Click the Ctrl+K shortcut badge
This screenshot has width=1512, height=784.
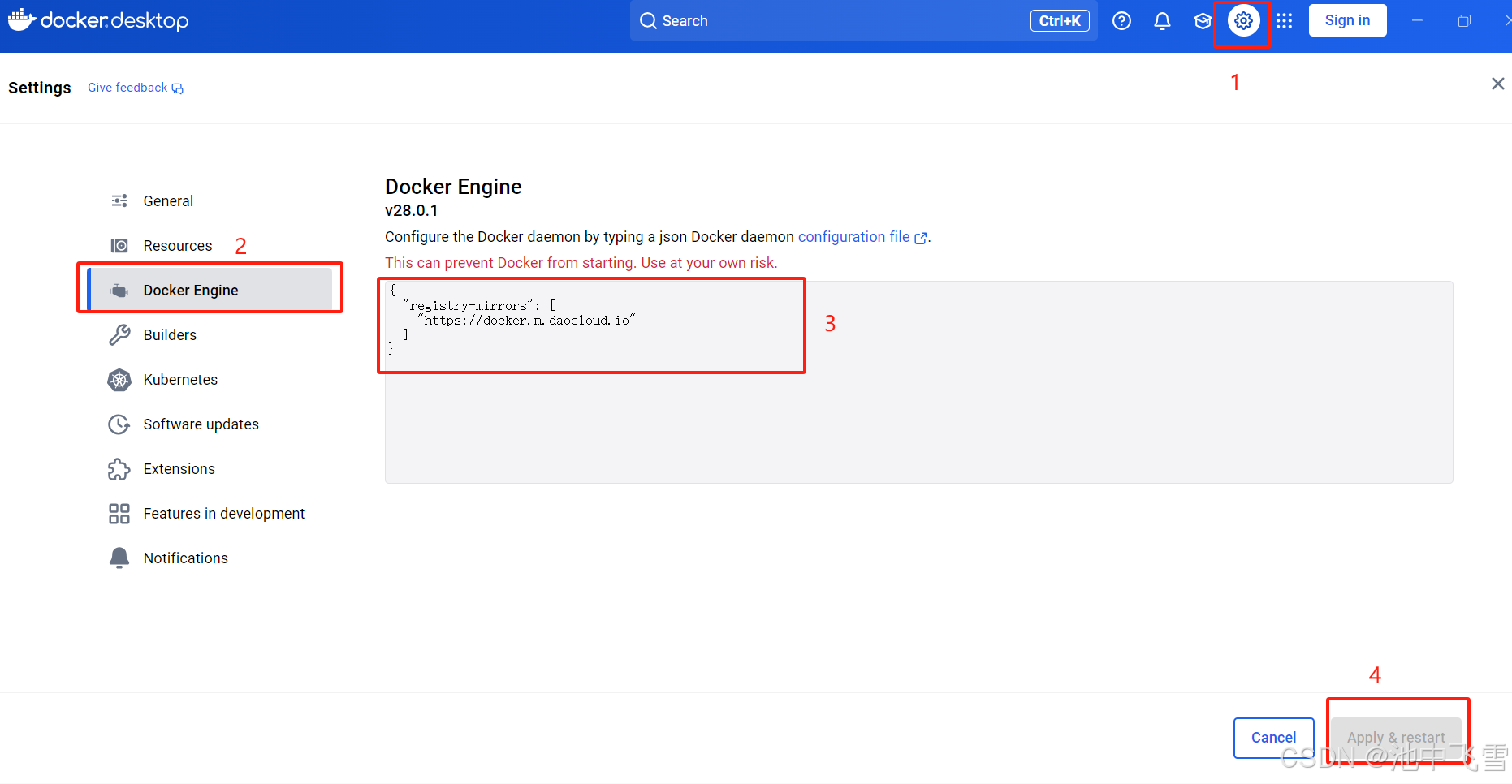(x=1060, y=20)
